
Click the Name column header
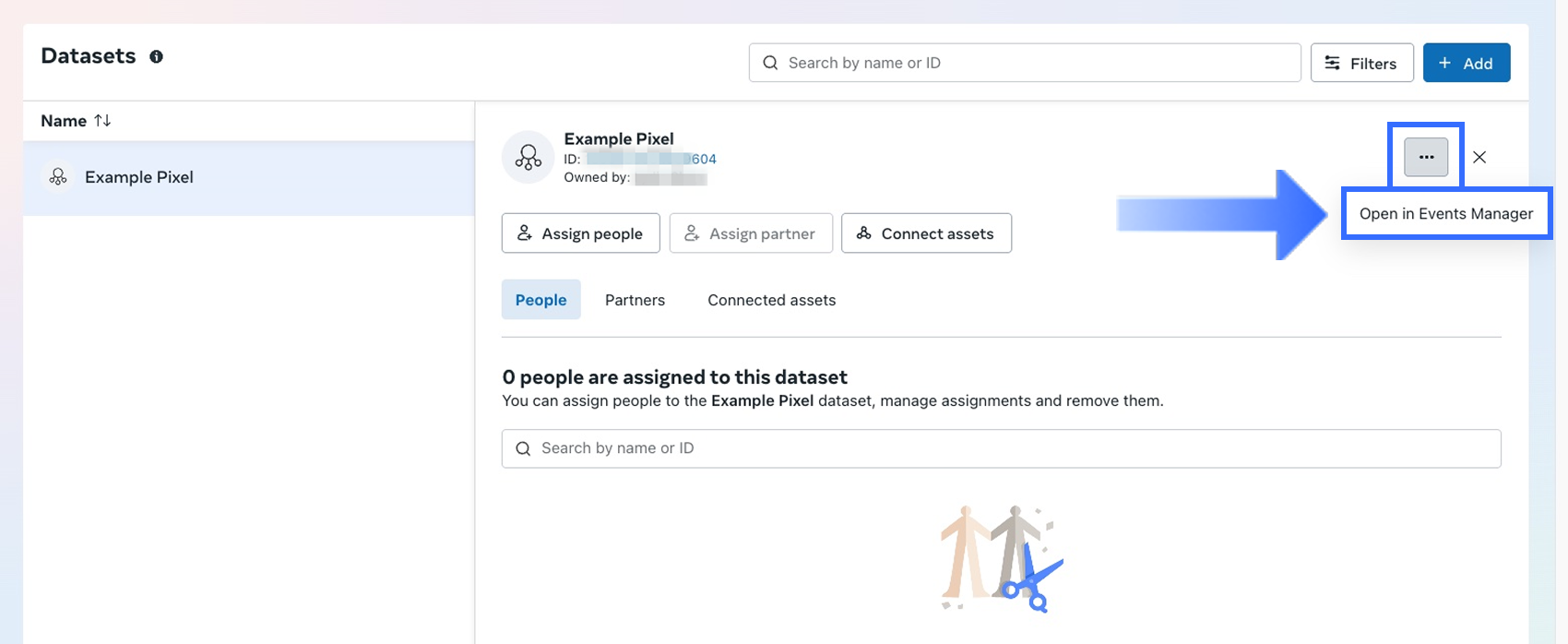click(x=64, y=121)
